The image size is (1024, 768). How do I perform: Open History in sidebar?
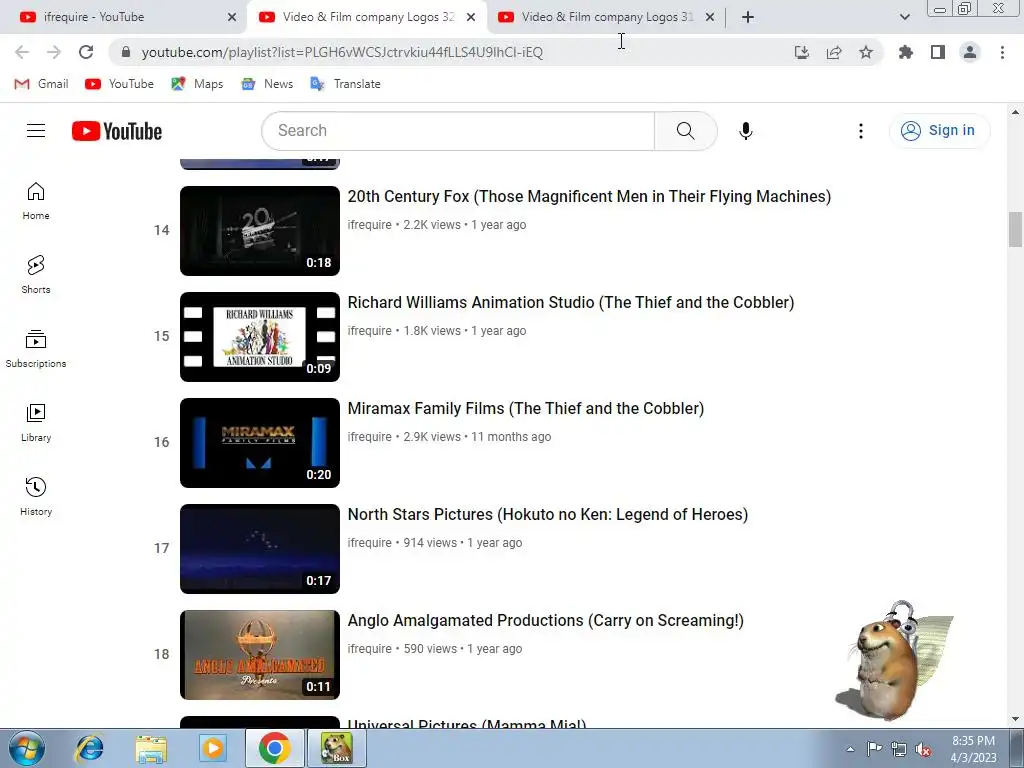[36, 497]
